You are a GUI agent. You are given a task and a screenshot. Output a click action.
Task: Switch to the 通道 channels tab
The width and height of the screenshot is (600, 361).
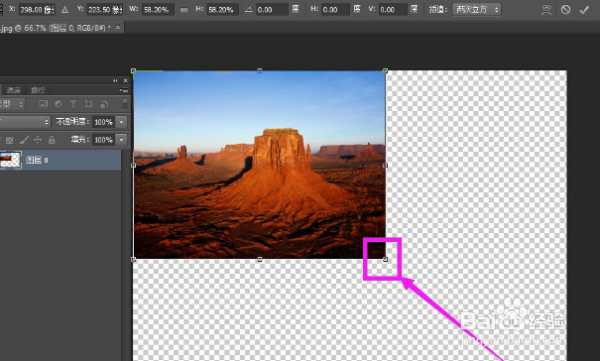click(14, 90)
